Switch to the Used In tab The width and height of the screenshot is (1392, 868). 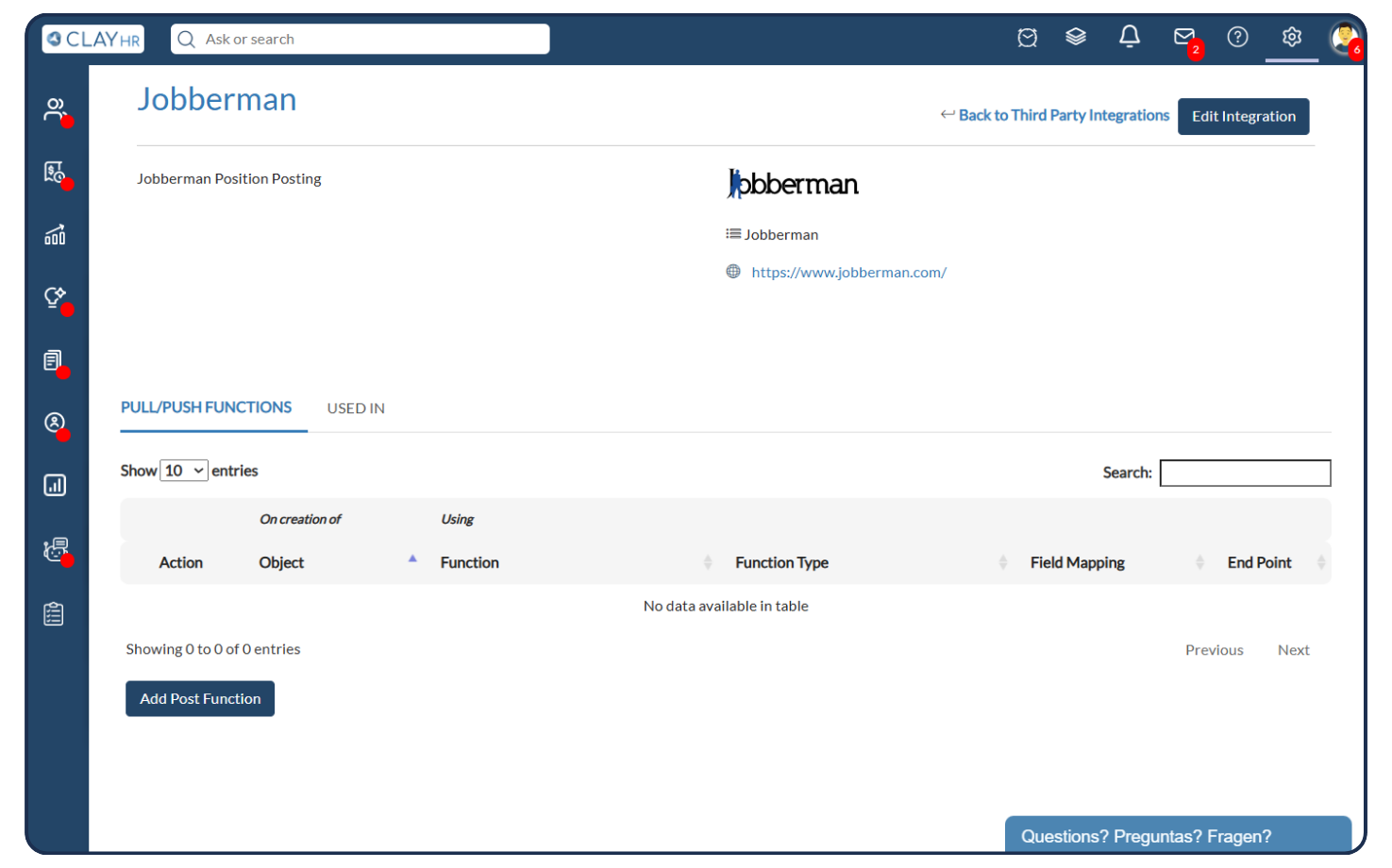click(356, 409)
